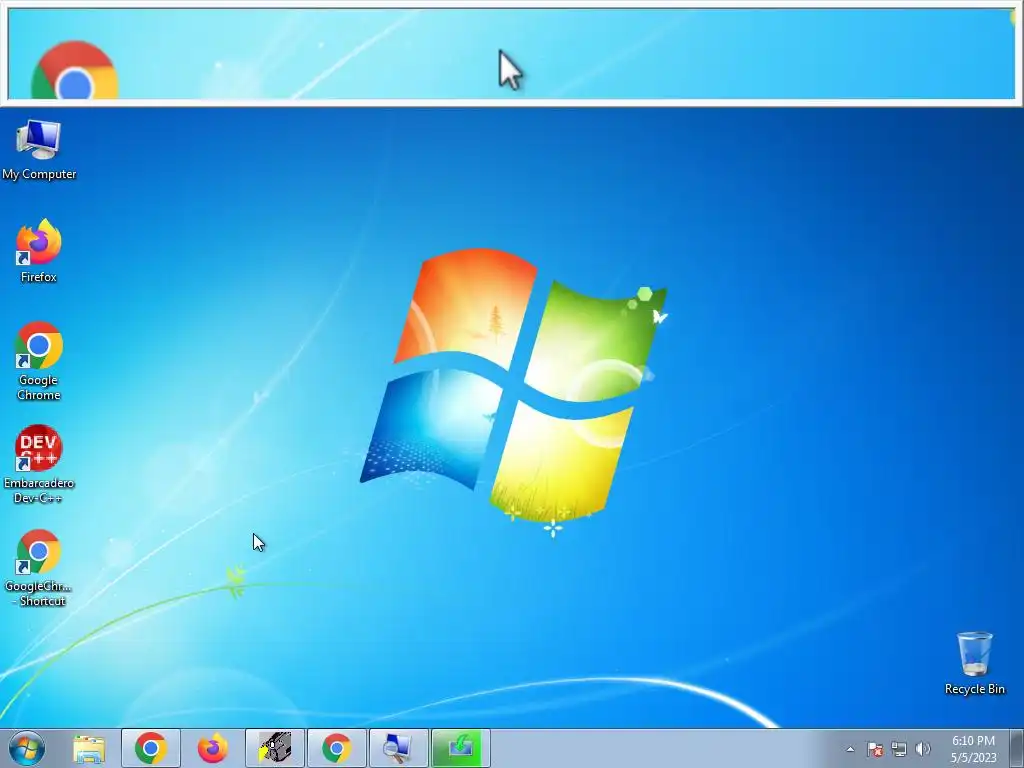The width and height of the screenshot is (1024, 768).
Task: Open the green download-arrow taskbar app
Action: tap(461, 748)
